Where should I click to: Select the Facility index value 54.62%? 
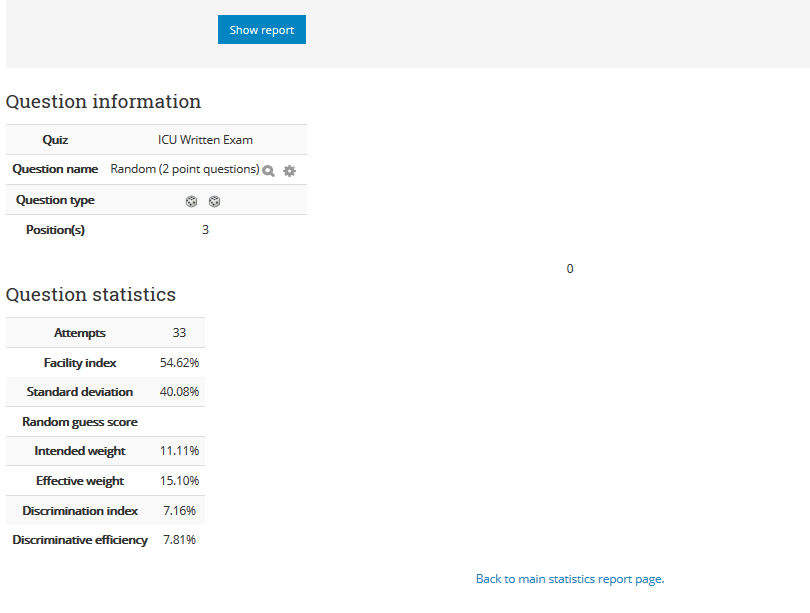pos(179,363)
